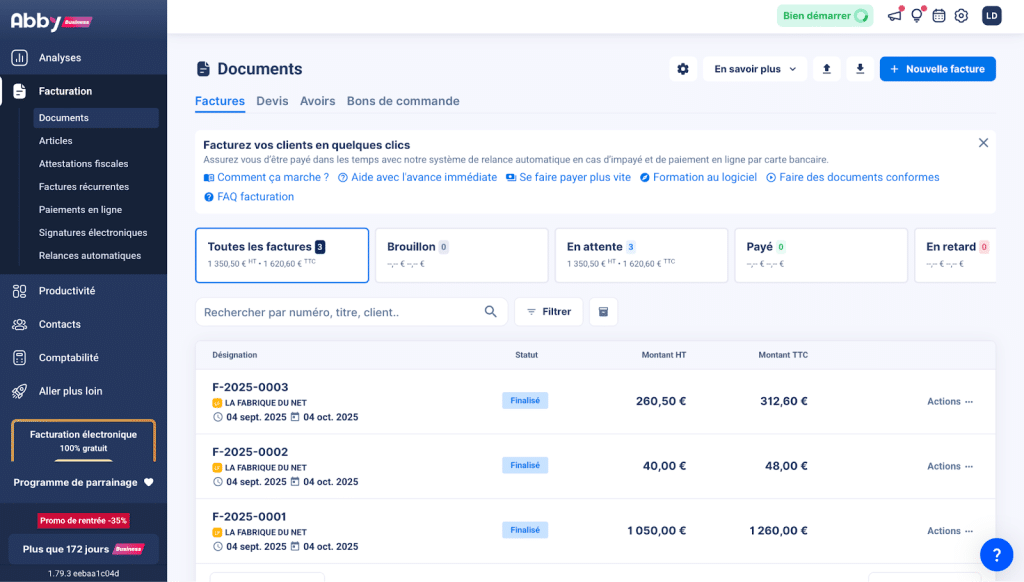Screen dimensions: 1024x582
Task: Switch to the Devis tab
Action: coord(272,101)
